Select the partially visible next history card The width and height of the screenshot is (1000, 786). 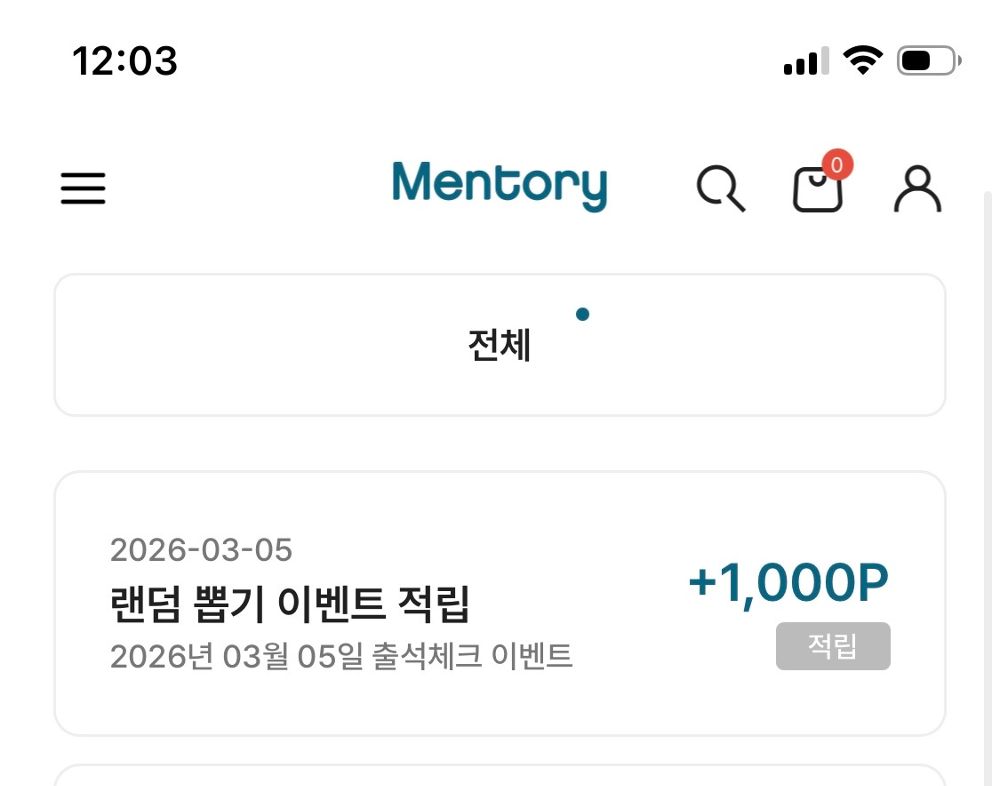tap(500, 775)
